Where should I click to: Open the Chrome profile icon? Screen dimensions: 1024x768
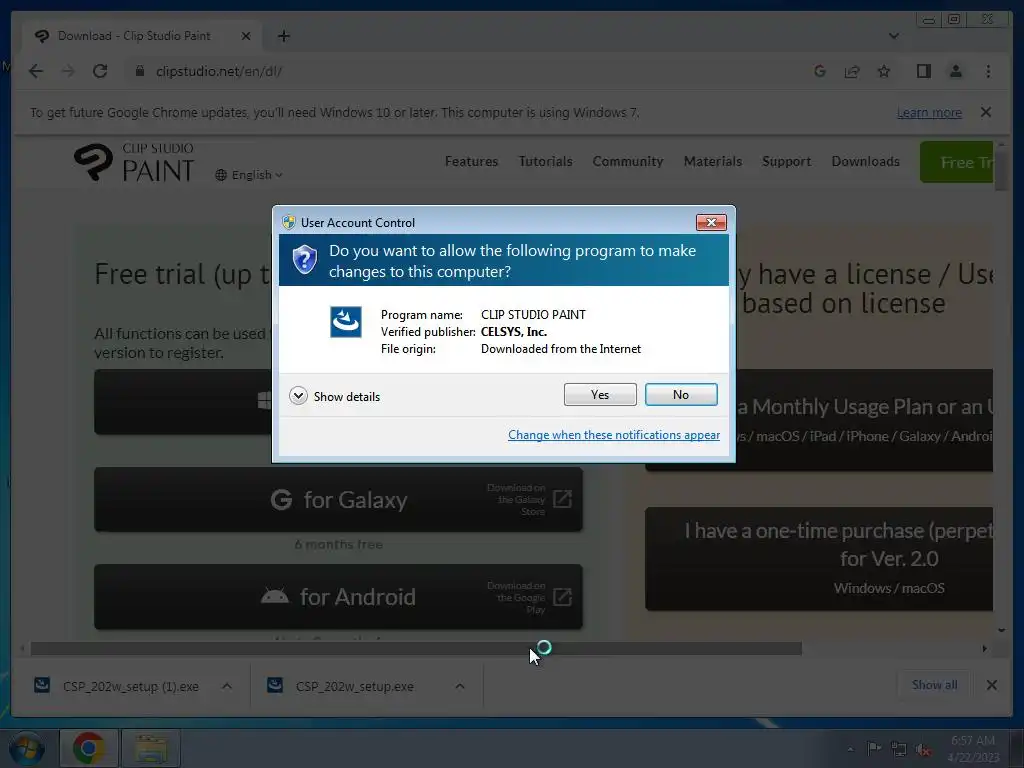point(955,71)
